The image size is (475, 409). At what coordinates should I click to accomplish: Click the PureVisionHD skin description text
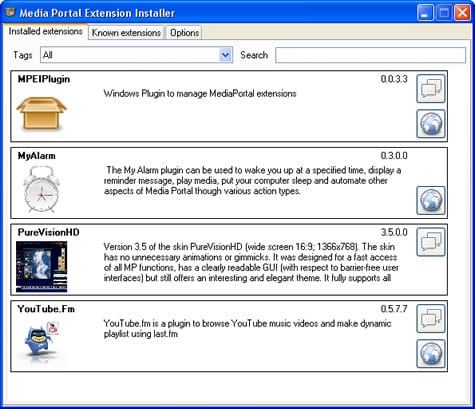(x=251, y=262)
